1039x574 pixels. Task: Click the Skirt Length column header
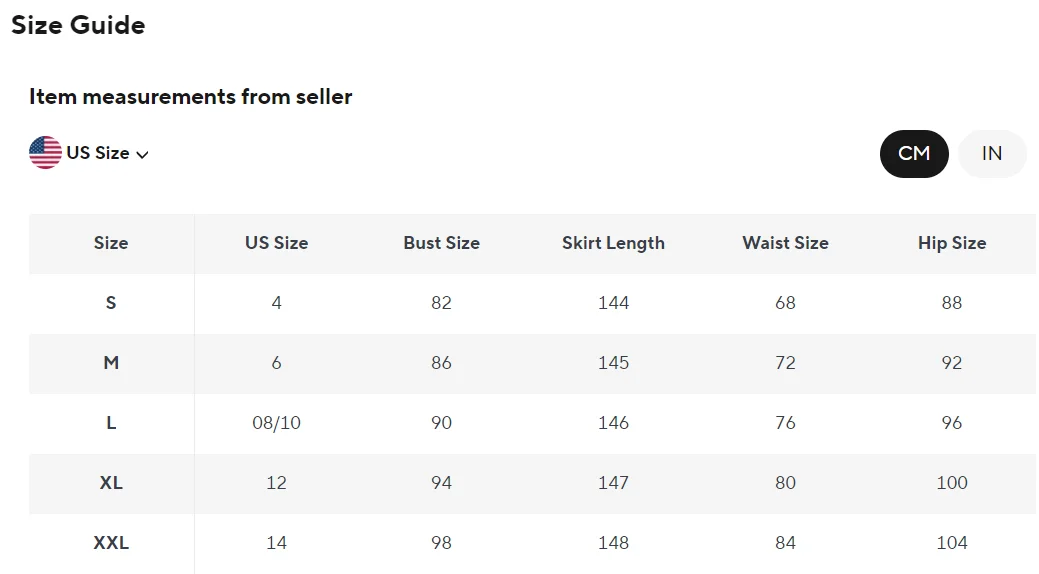tap(613, 243)
